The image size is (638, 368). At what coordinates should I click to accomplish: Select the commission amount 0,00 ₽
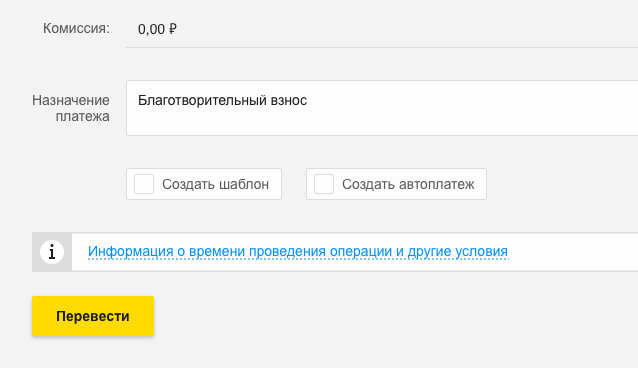click(x=157, y=29)
